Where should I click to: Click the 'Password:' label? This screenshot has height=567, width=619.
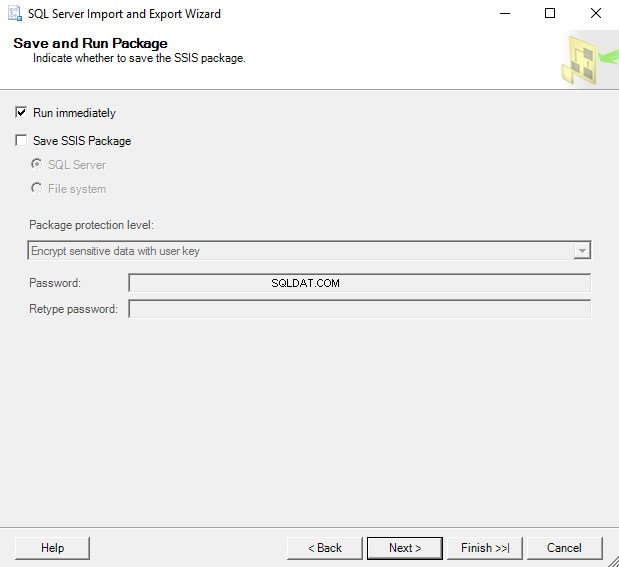pyautogui.click(x=55, y=283)
